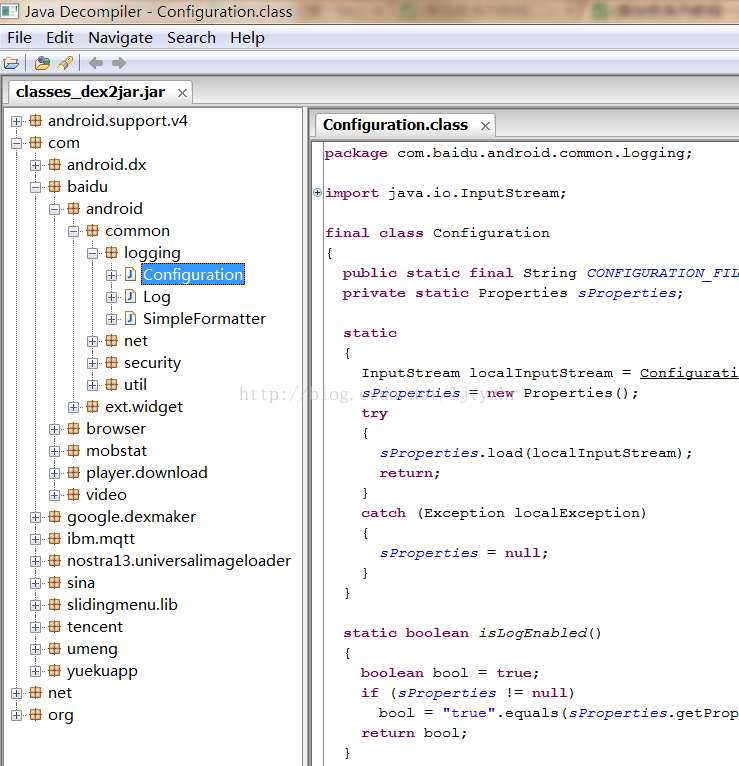Collapse the baidu package node
This screenshot has width=739, height=766.
tap(35, 187)
